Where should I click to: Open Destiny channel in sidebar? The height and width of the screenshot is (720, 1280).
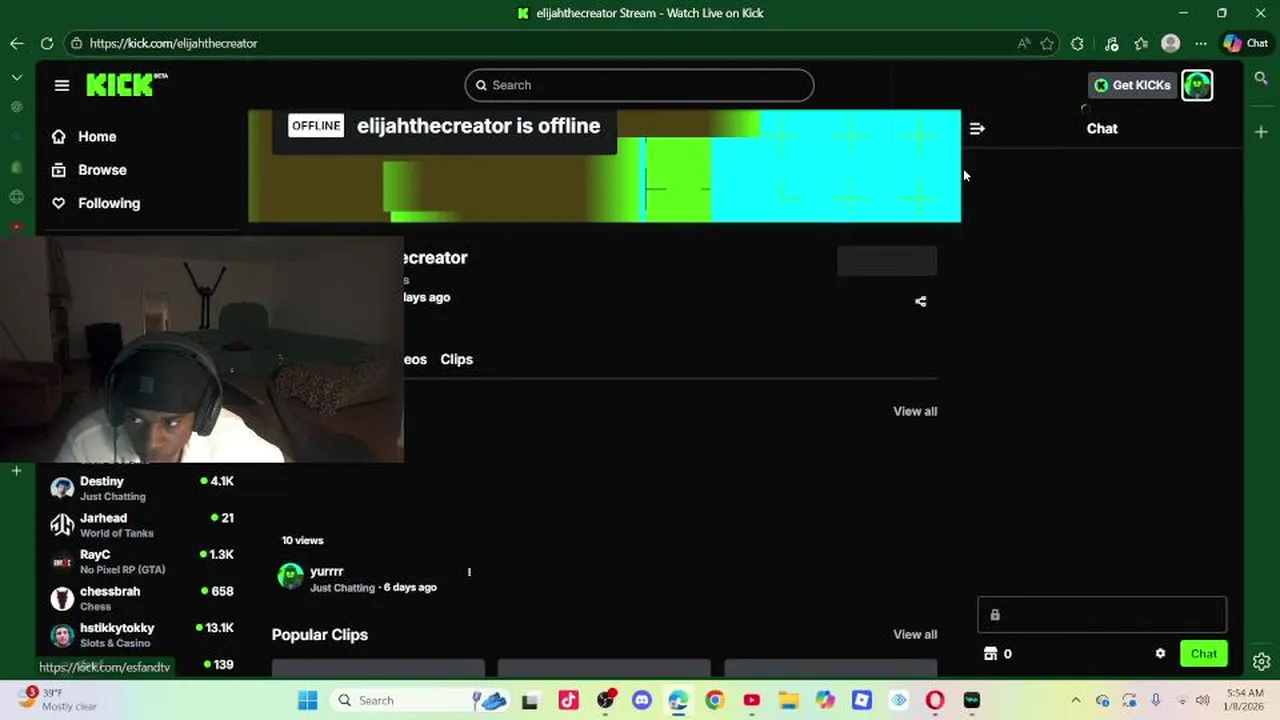[x=142, y=488]
